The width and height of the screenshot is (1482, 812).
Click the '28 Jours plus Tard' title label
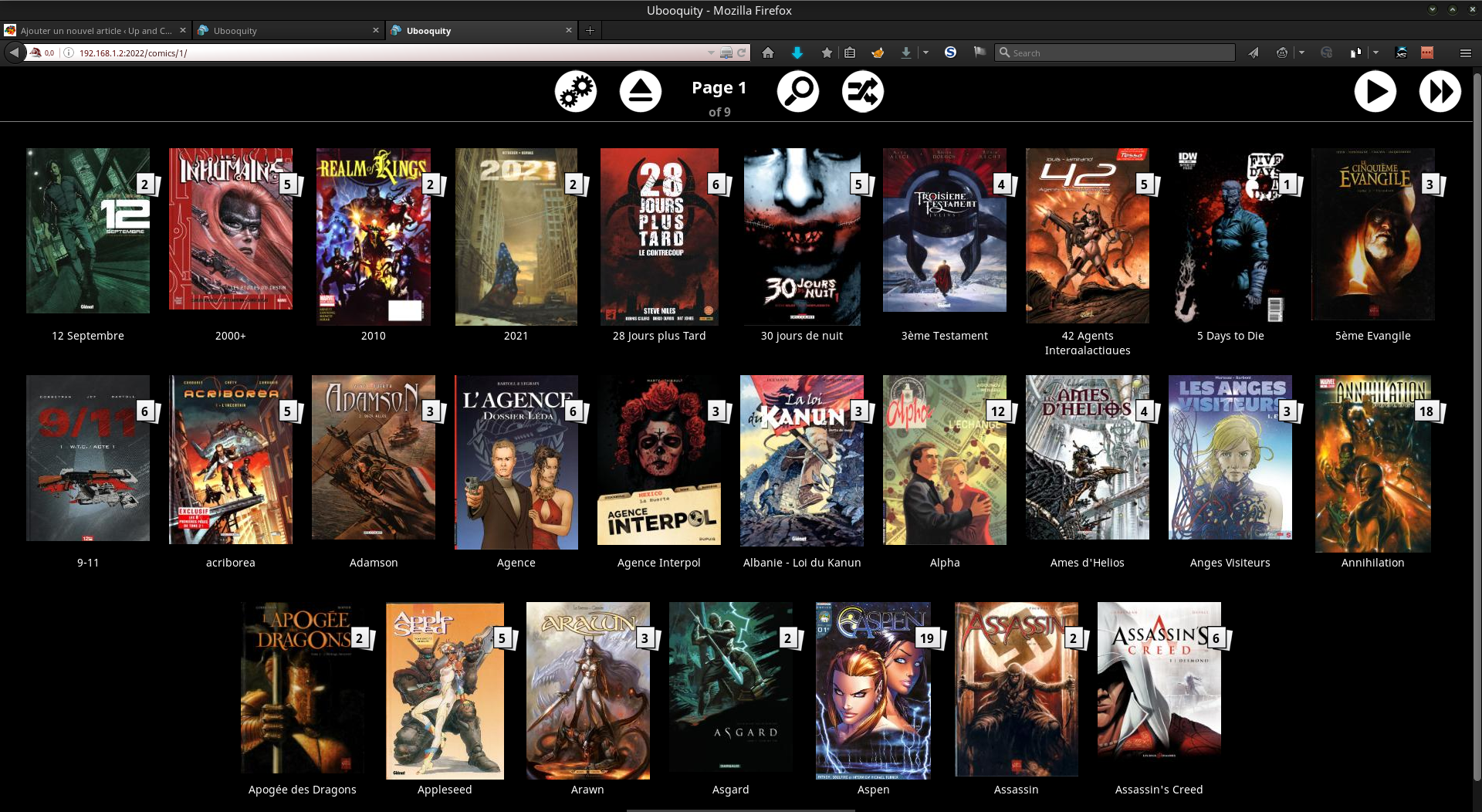pyautogui.click(x=659, y=336)
